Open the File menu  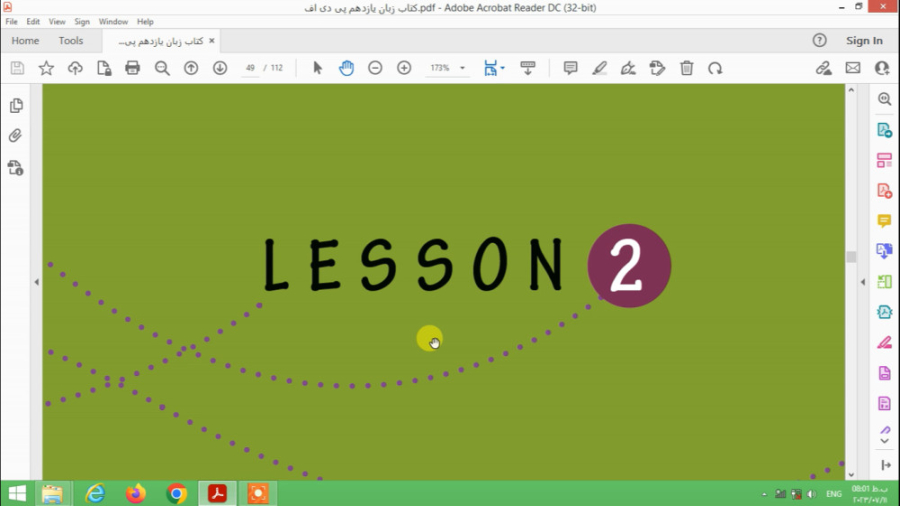click(x=11, y=21)
